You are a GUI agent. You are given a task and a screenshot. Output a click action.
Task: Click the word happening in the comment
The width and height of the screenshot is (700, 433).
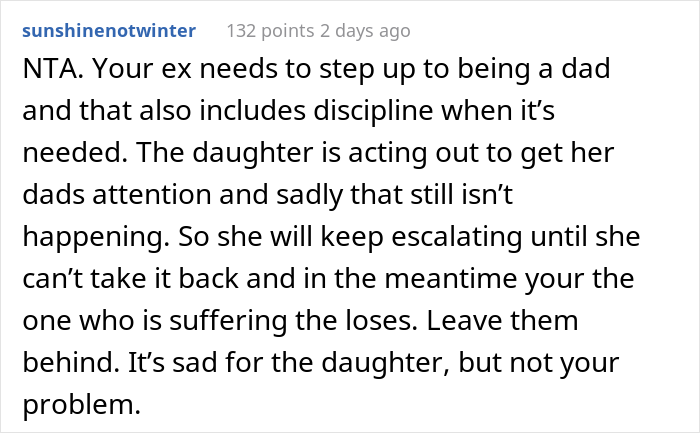(x=96, y=237)
